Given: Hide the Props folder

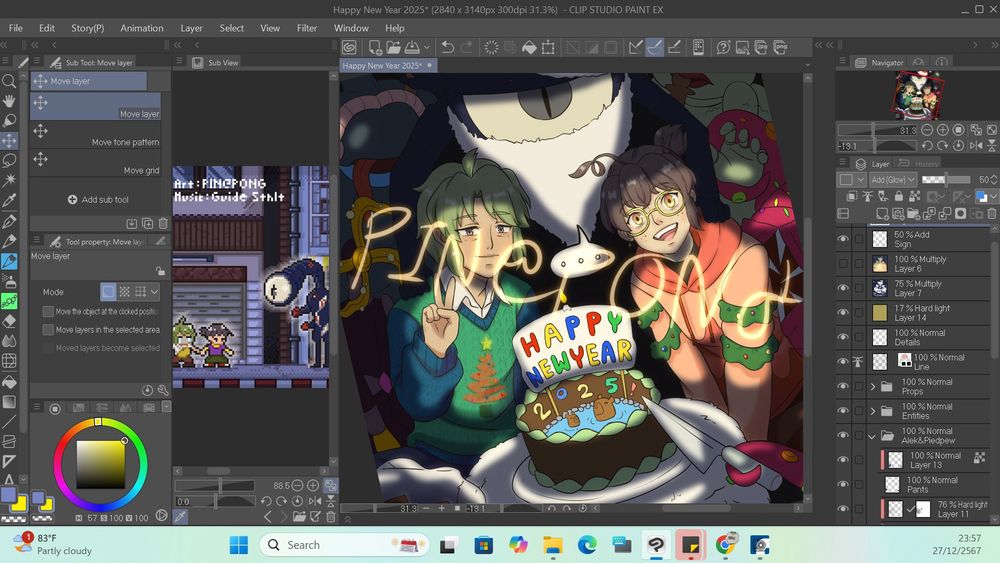Looking at the screenshot, I should (842, 386).
